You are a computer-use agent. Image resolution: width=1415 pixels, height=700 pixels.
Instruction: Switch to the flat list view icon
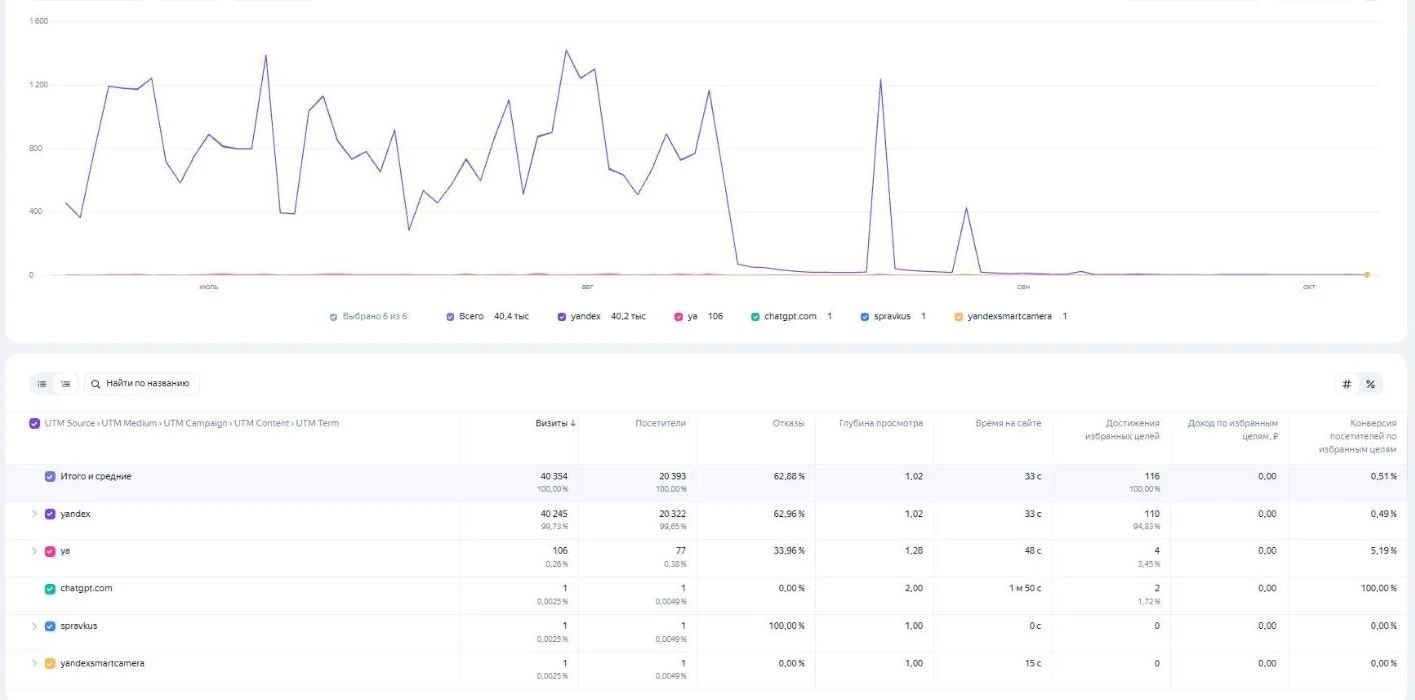[x=42, y=383]
